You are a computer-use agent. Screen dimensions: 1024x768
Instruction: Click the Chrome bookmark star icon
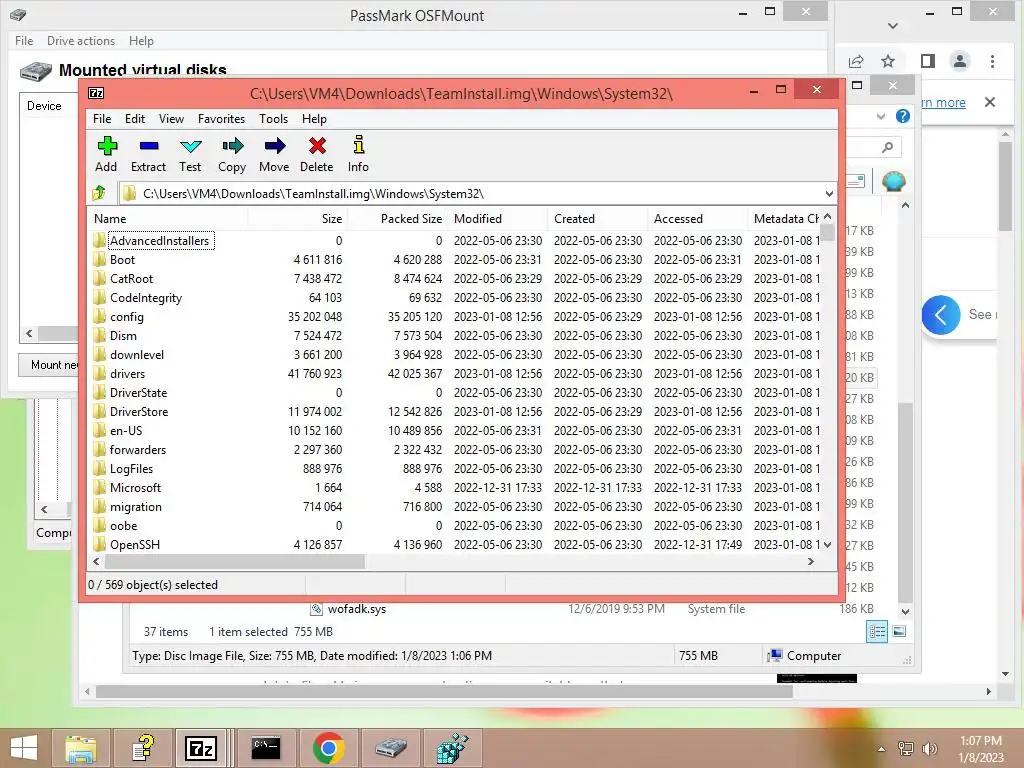888,61
